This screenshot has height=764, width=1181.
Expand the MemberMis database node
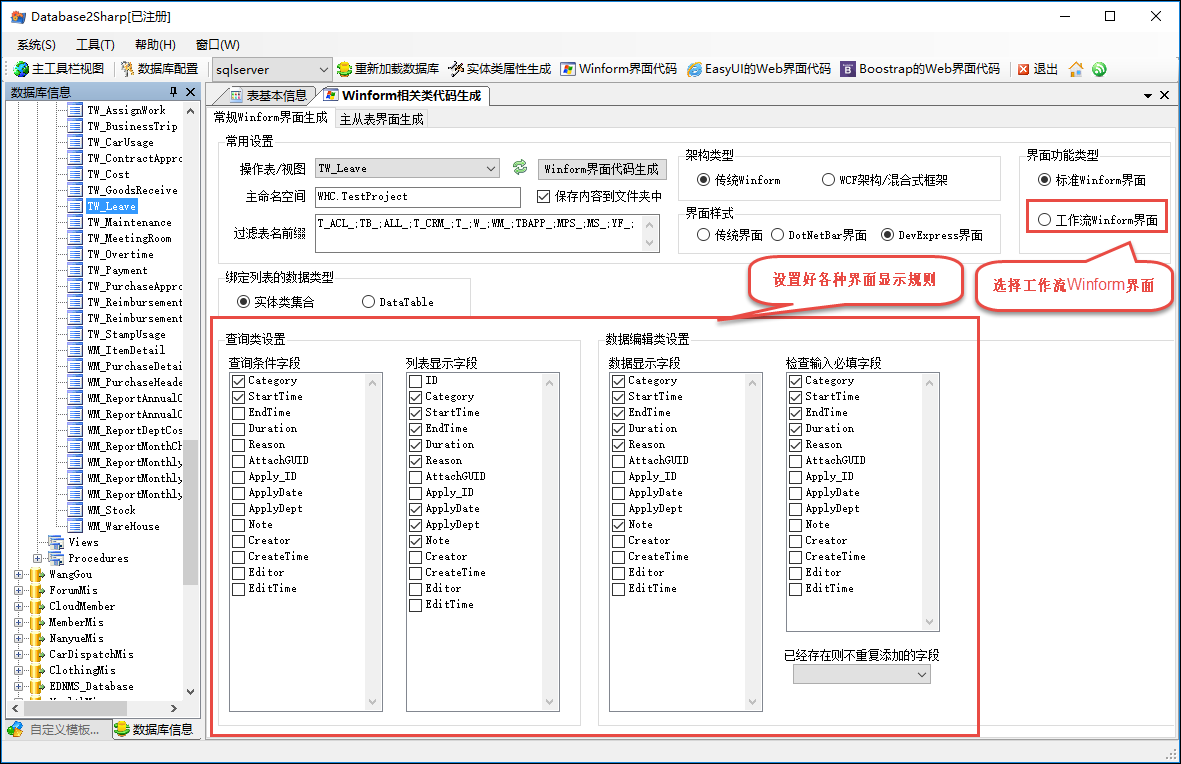tap(19, 622)
